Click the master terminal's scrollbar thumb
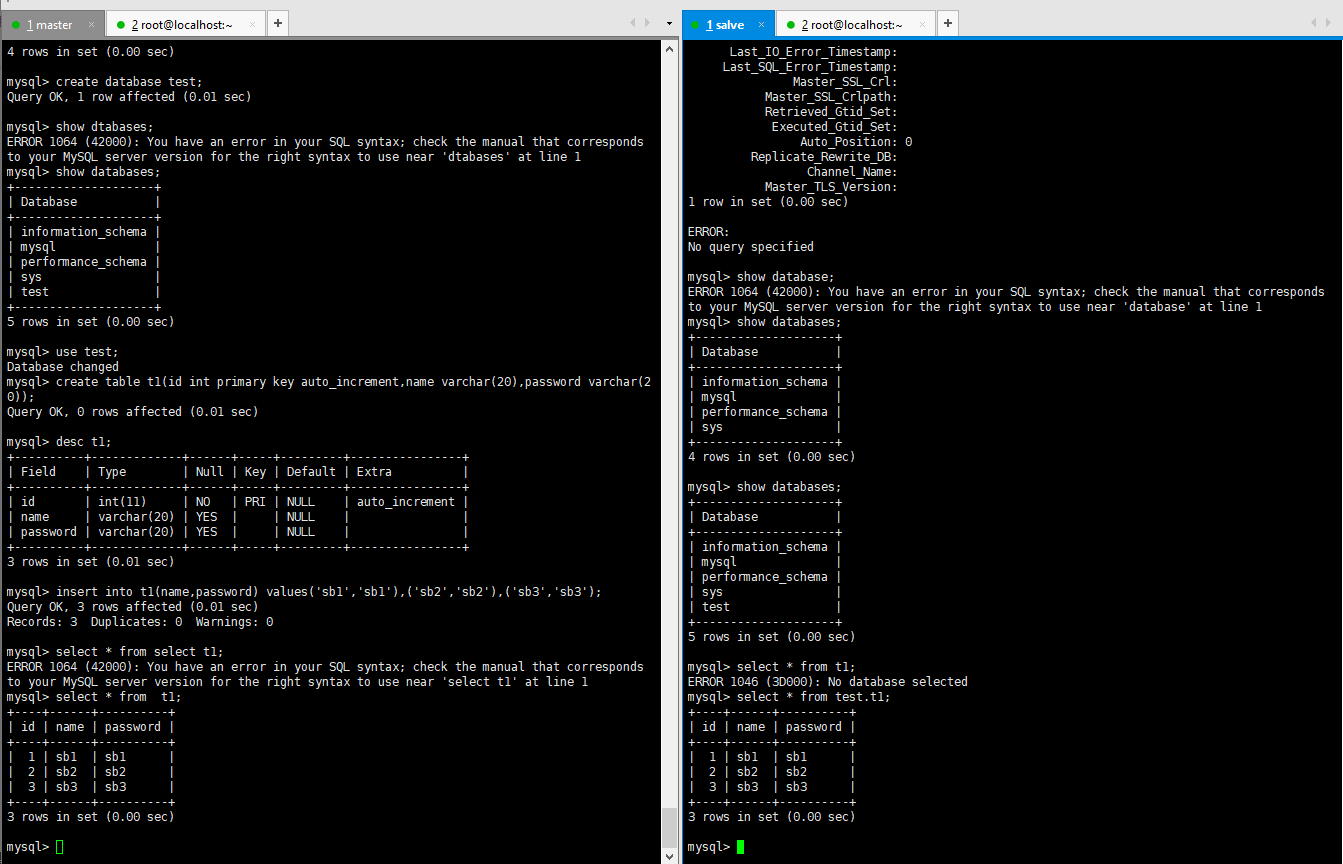The width and height of the screenshot is (1343, 864). pos(670,826)
